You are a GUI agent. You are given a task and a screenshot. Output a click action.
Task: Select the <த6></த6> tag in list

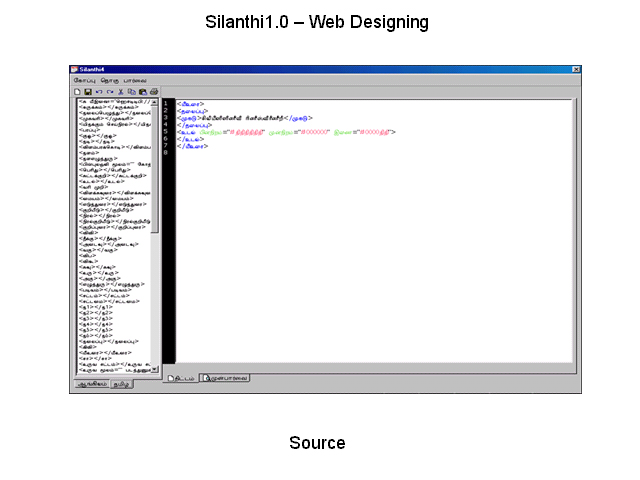tap(96, 336)
